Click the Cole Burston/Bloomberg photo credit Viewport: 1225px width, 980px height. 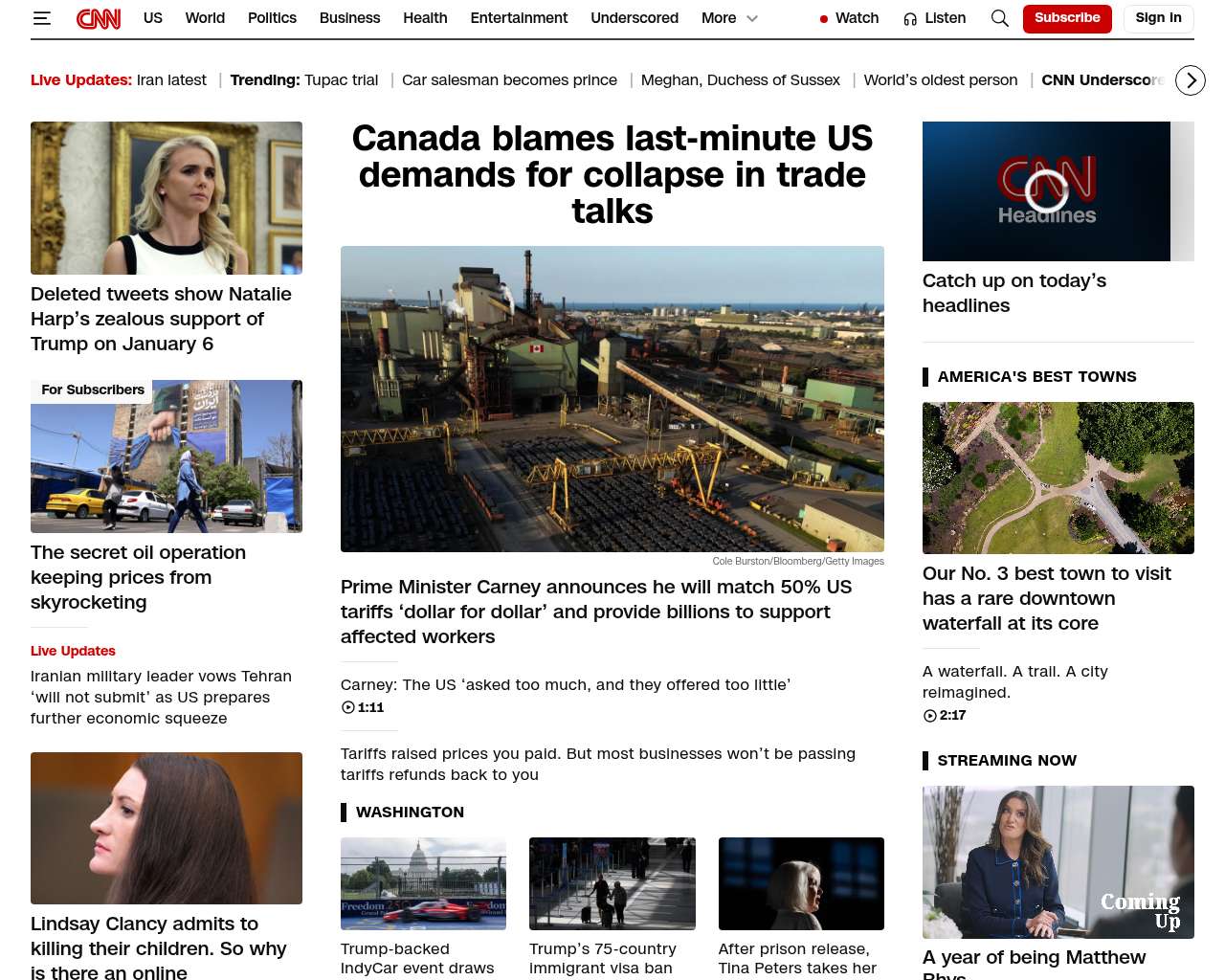[798, 562]
